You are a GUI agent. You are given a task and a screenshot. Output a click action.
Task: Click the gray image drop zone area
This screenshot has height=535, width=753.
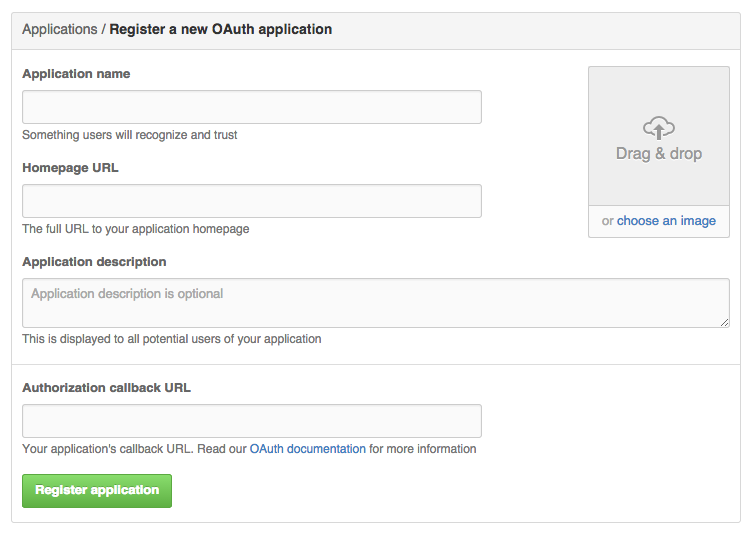click(659, 136)
